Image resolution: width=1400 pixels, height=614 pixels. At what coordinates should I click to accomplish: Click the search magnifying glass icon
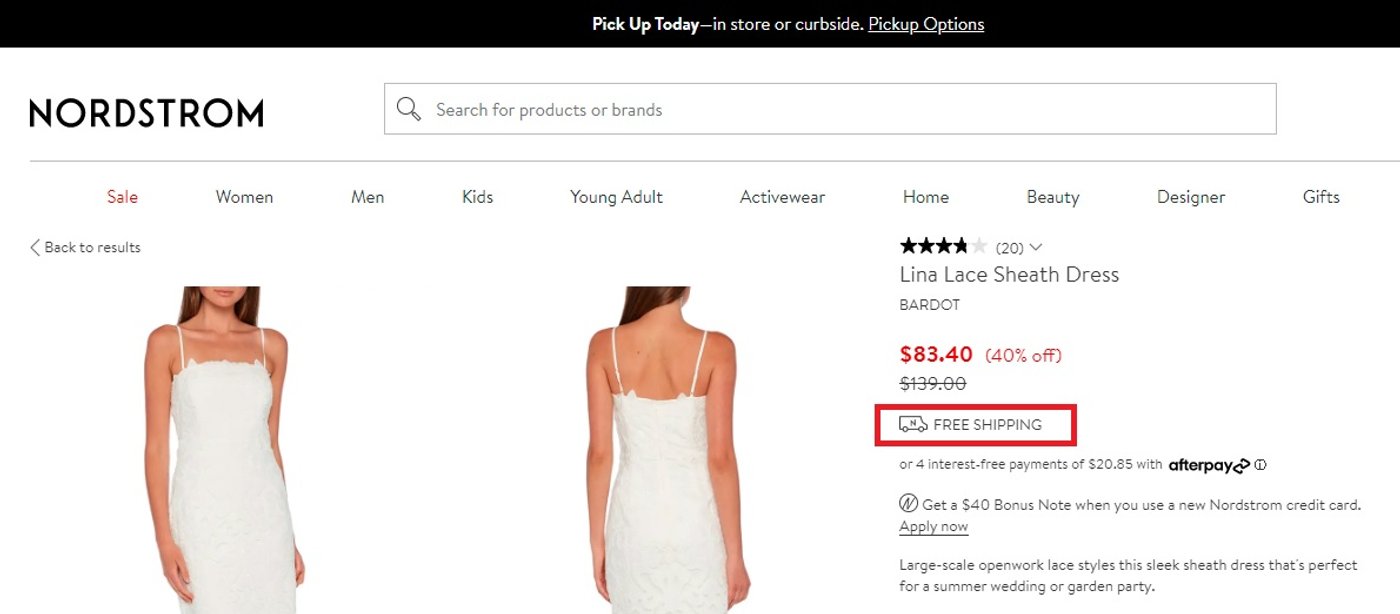pos(408,108)
